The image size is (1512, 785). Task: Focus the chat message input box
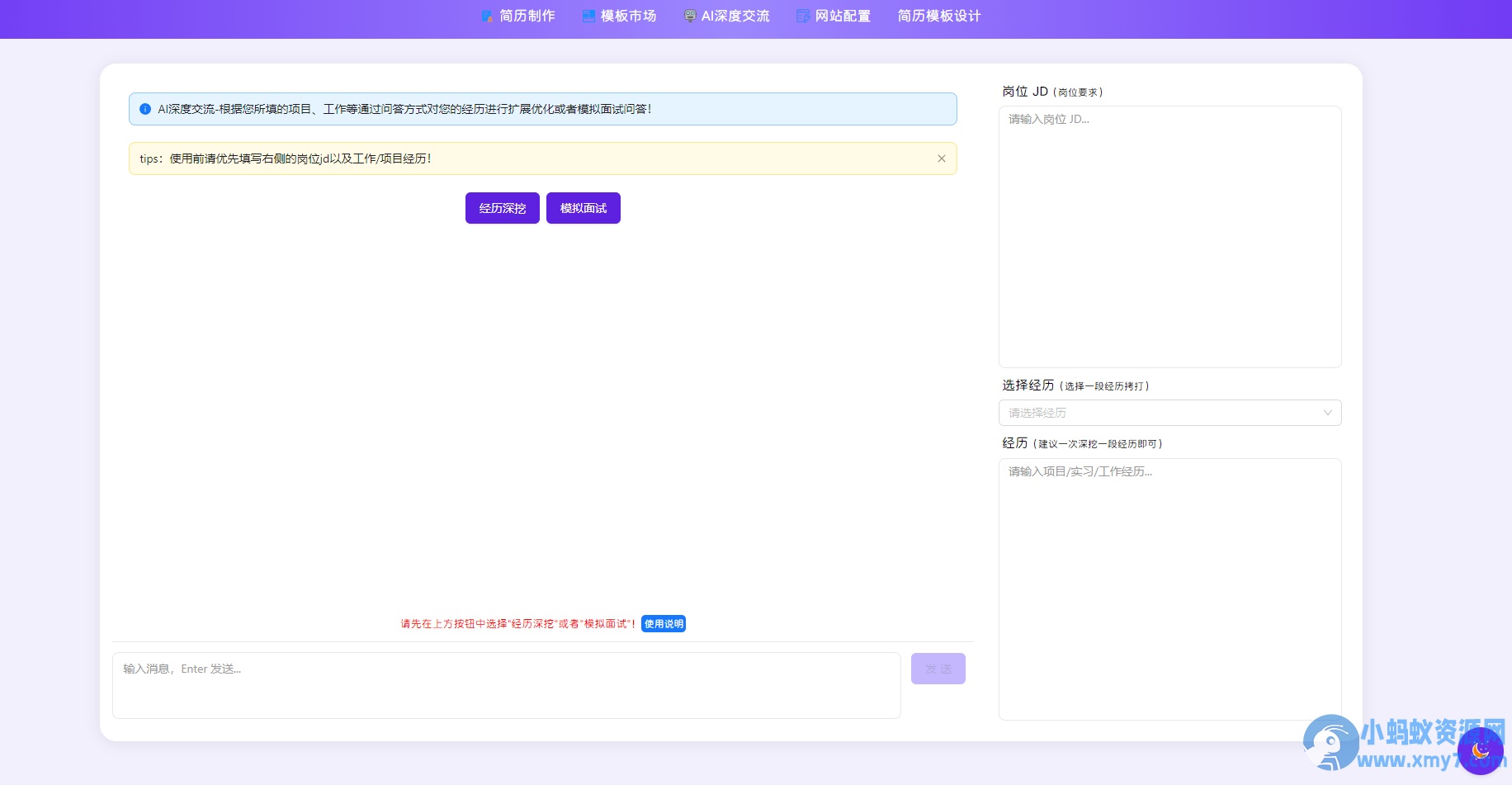click(507, 685)
